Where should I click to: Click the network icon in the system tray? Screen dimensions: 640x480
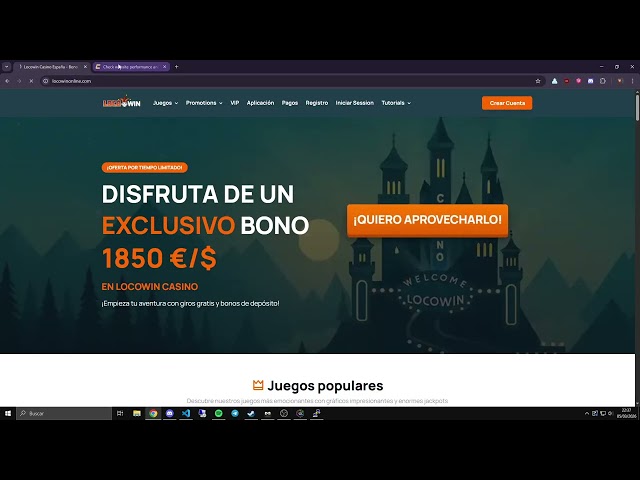(x=603, y=413)
